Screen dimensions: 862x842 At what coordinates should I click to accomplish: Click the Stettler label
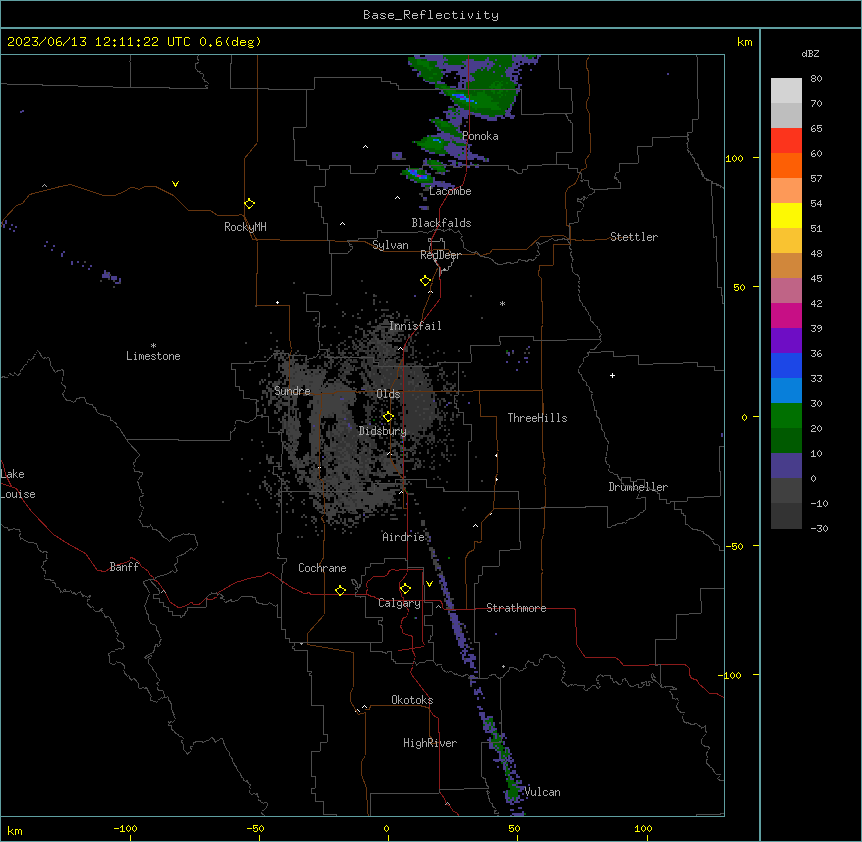click(x=634, y=237)
